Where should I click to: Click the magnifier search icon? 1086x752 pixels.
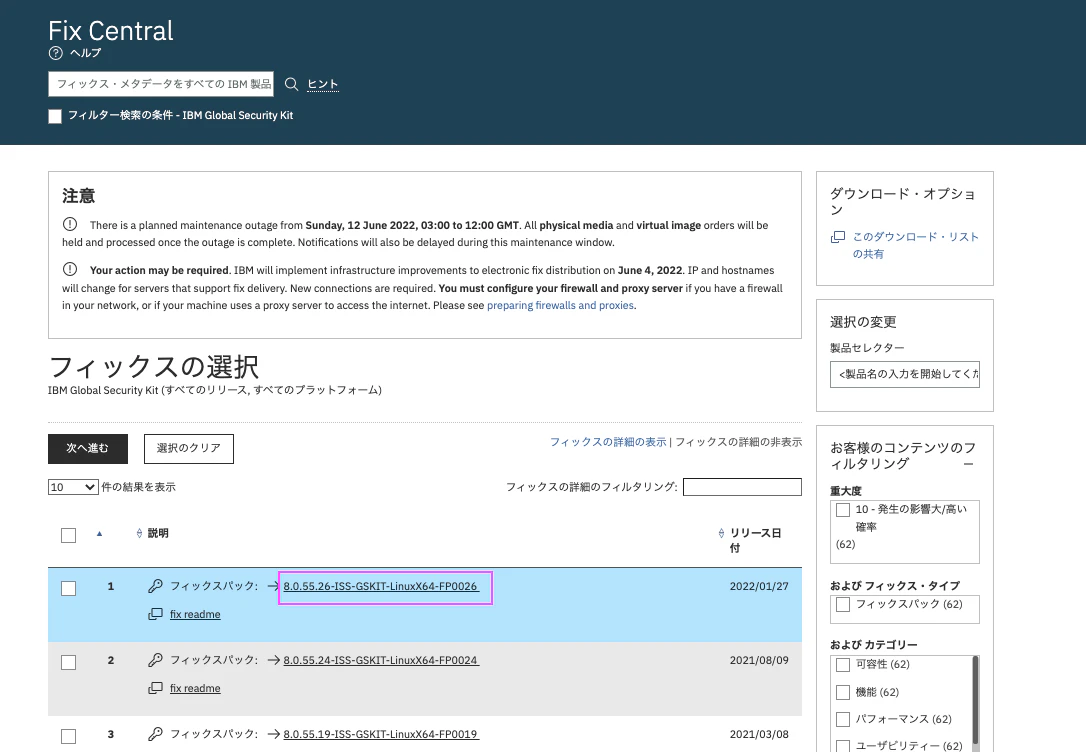[x=292, y=84]
